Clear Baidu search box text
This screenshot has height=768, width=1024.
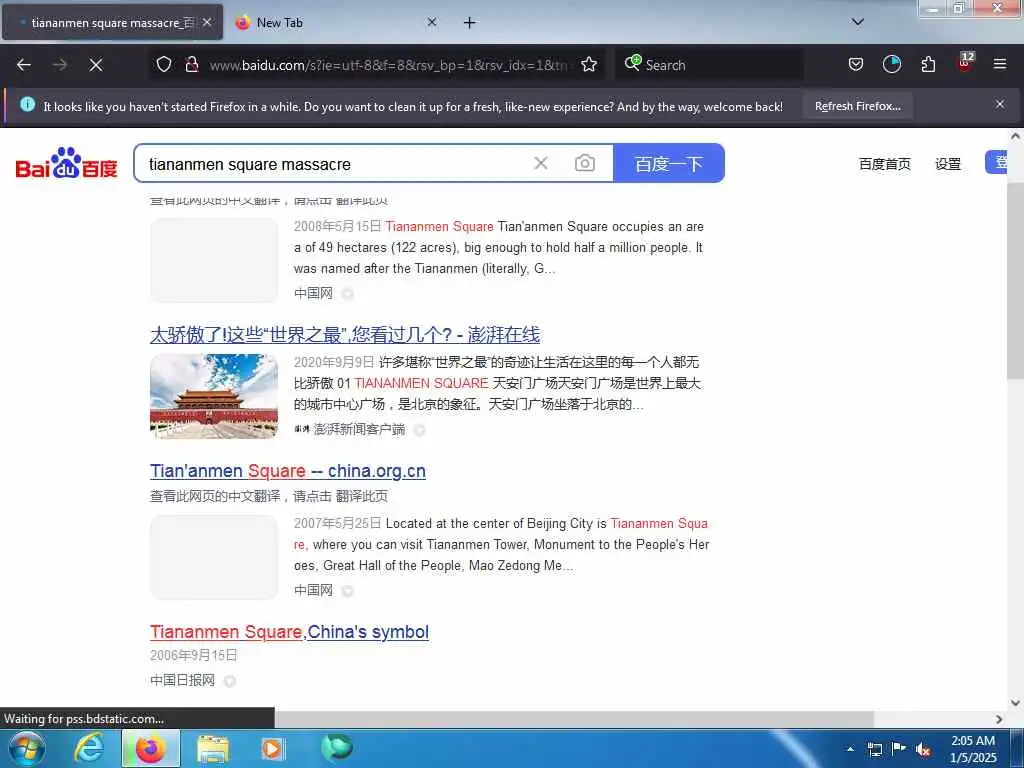(x=541, y=163)
